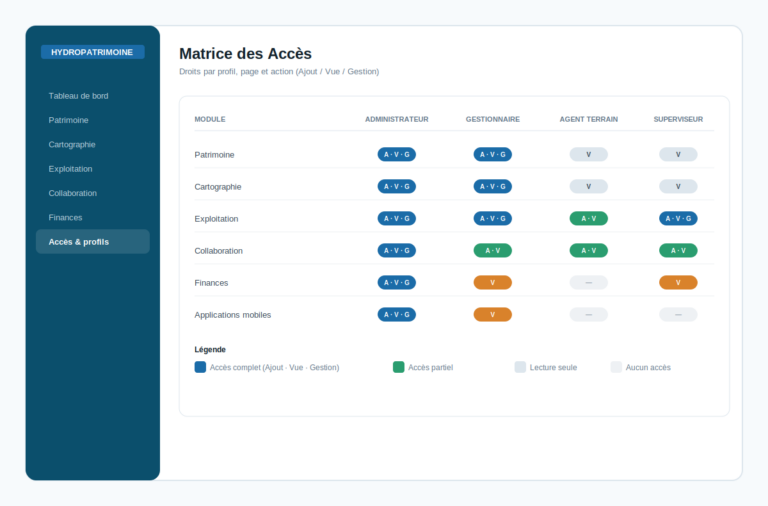Click Gestionnaire A·V badge for Collaboration
768x506 pixels.
pos(493,250)
